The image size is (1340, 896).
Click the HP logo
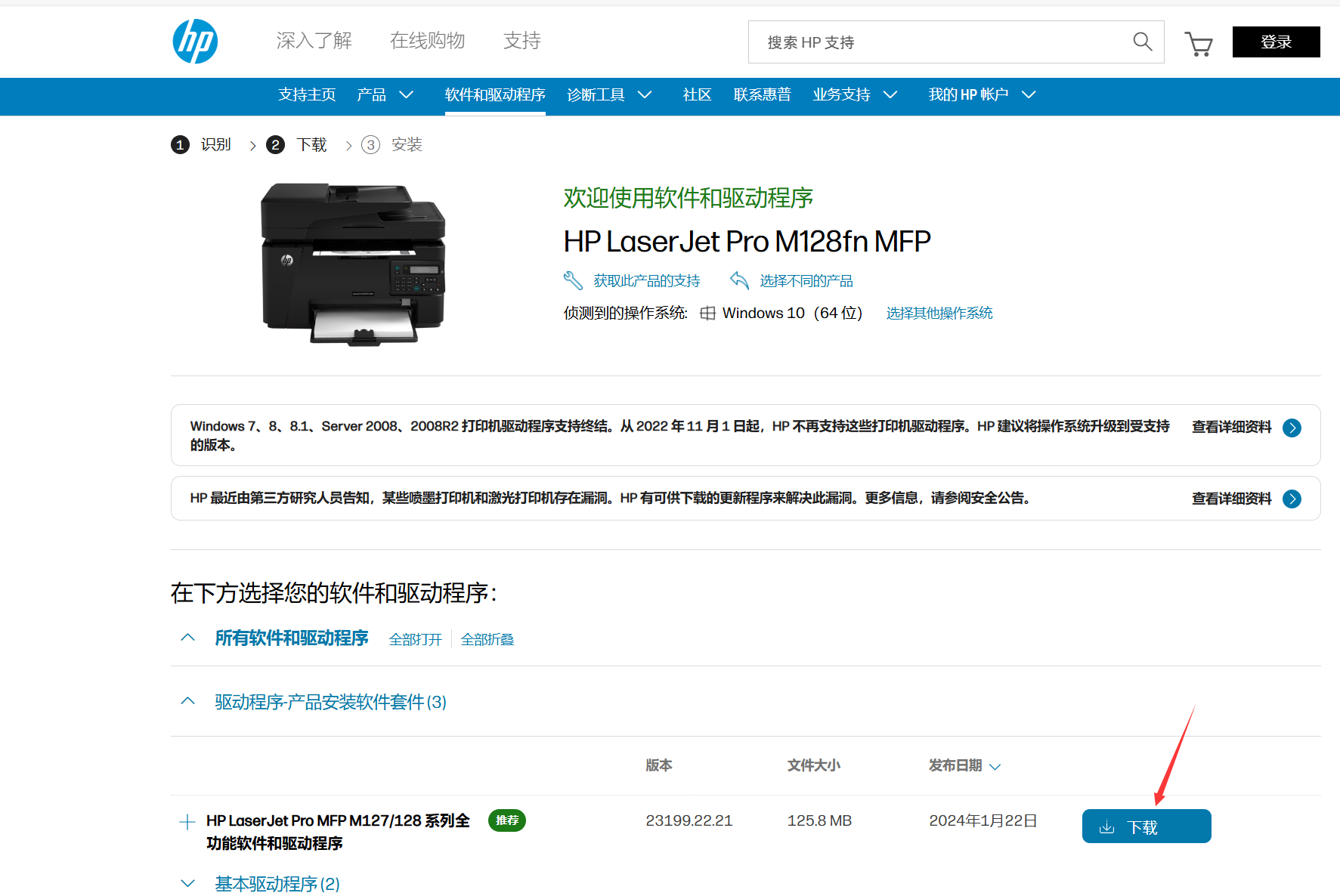[195, 42]
